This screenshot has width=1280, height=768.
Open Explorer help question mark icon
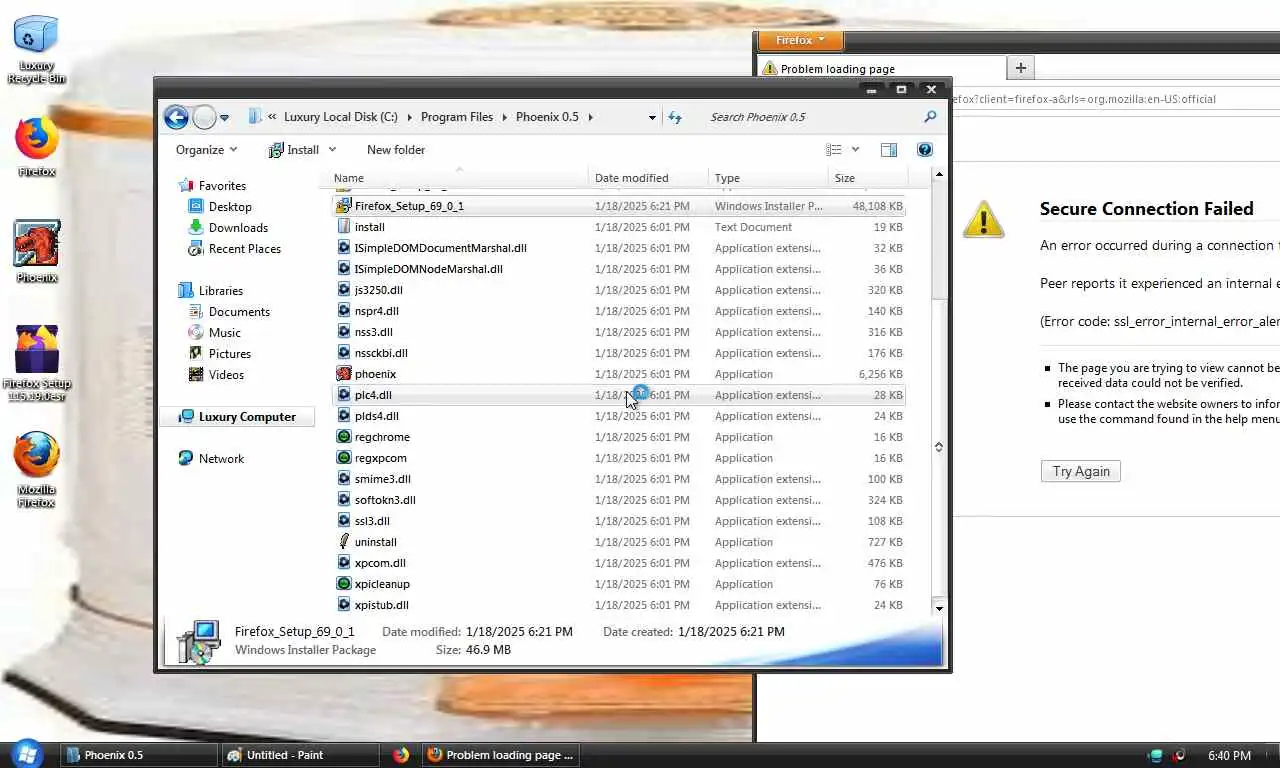click(x=925, y=150)
